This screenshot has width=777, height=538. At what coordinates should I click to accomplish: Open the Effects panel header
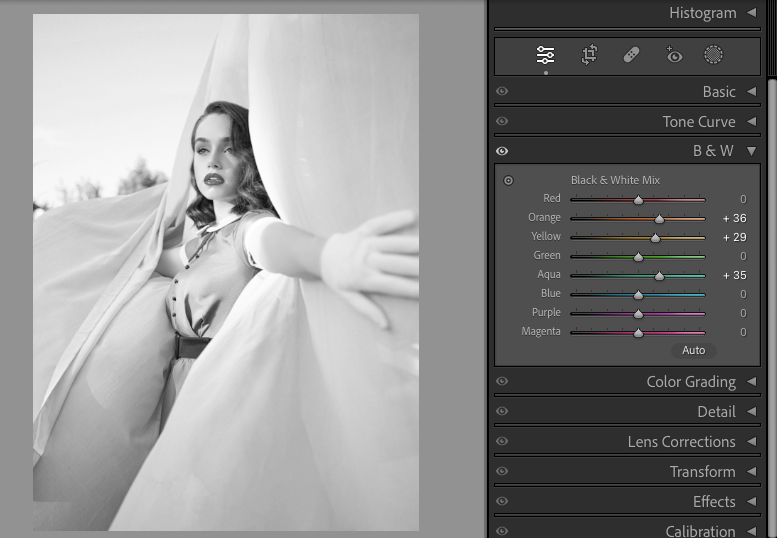coord(713,502)
